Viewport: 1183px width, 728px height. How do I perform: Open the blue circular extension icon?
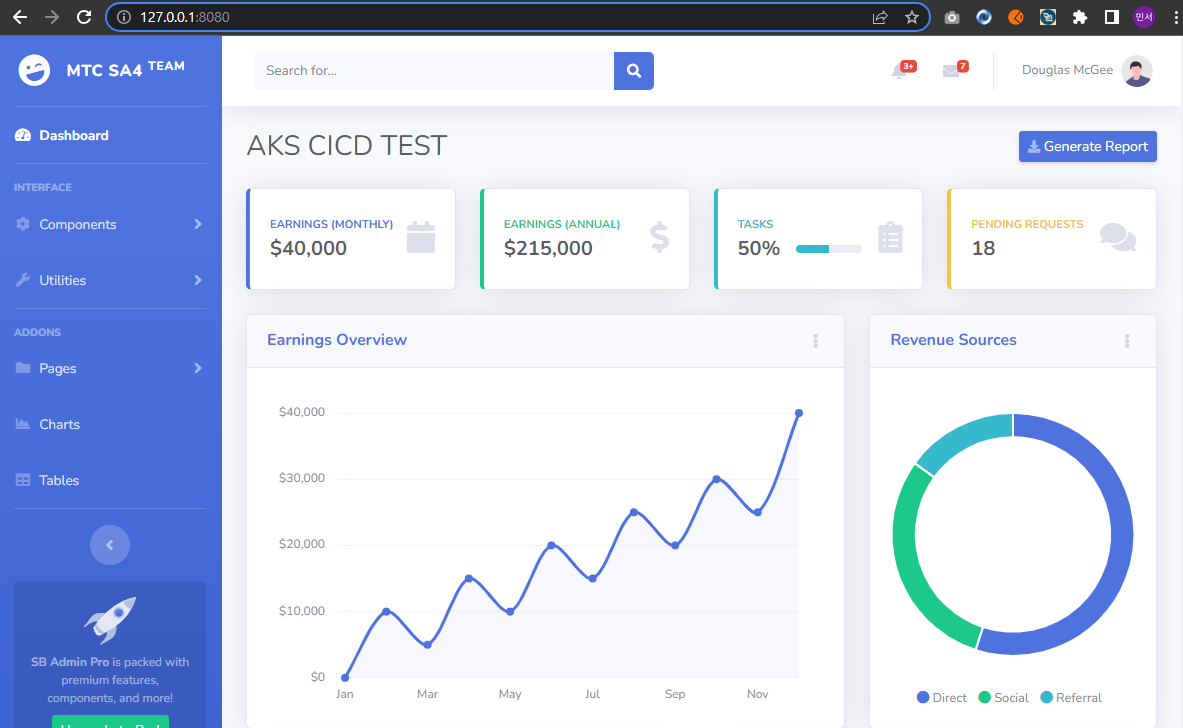click(x=984, y=17)
